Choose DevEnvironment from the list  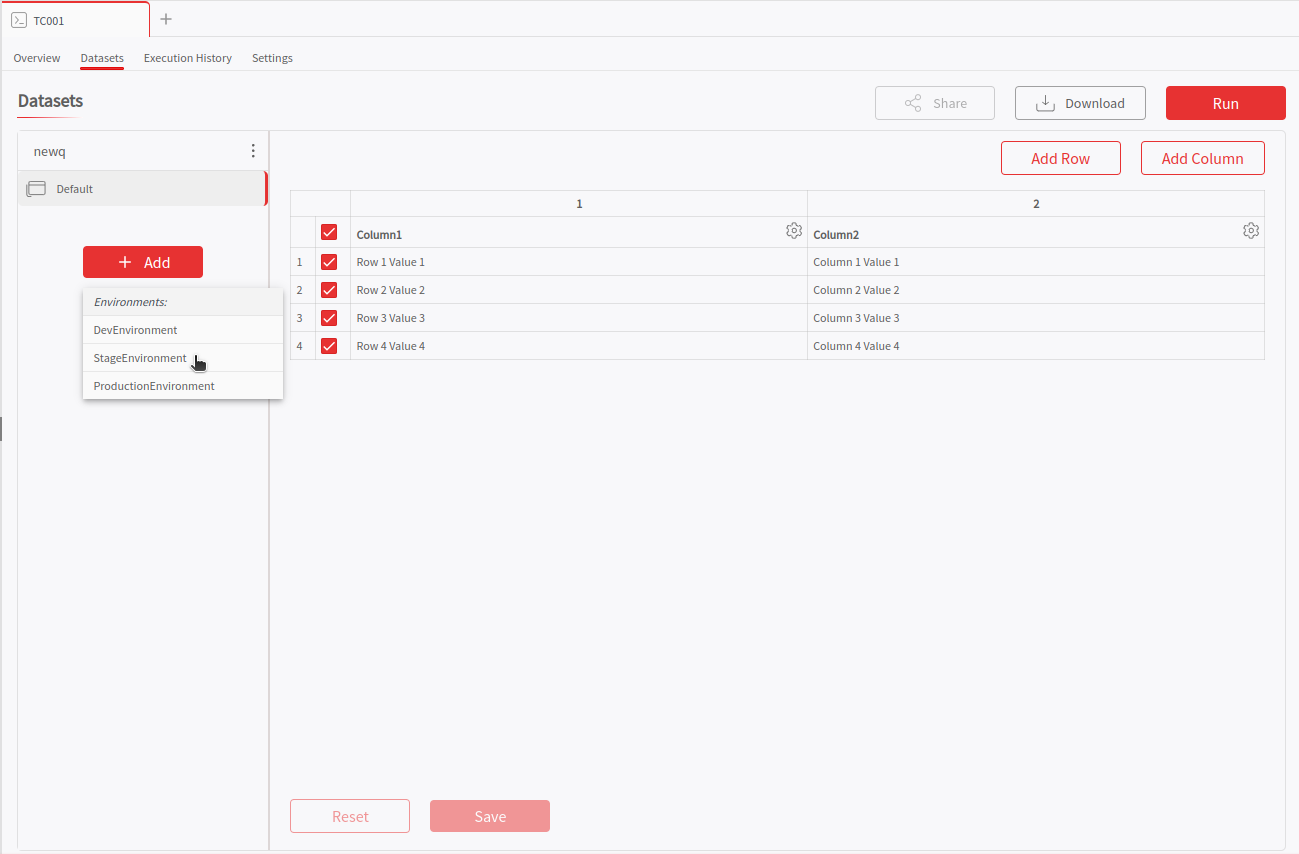tap(183, 330)
